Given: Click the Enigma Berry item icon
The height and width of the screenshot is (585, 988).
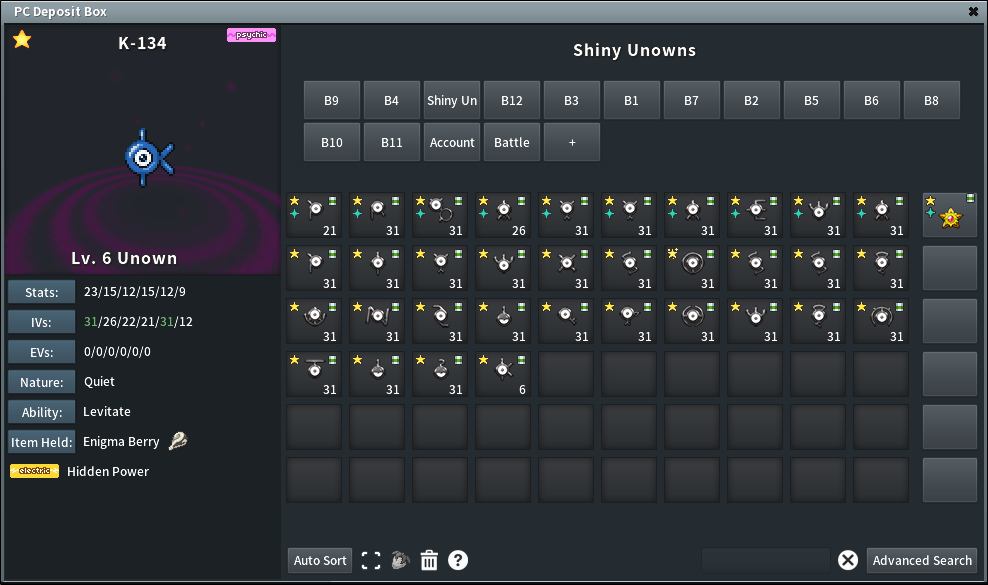Looking at the screenshot, I should point(178,441).
